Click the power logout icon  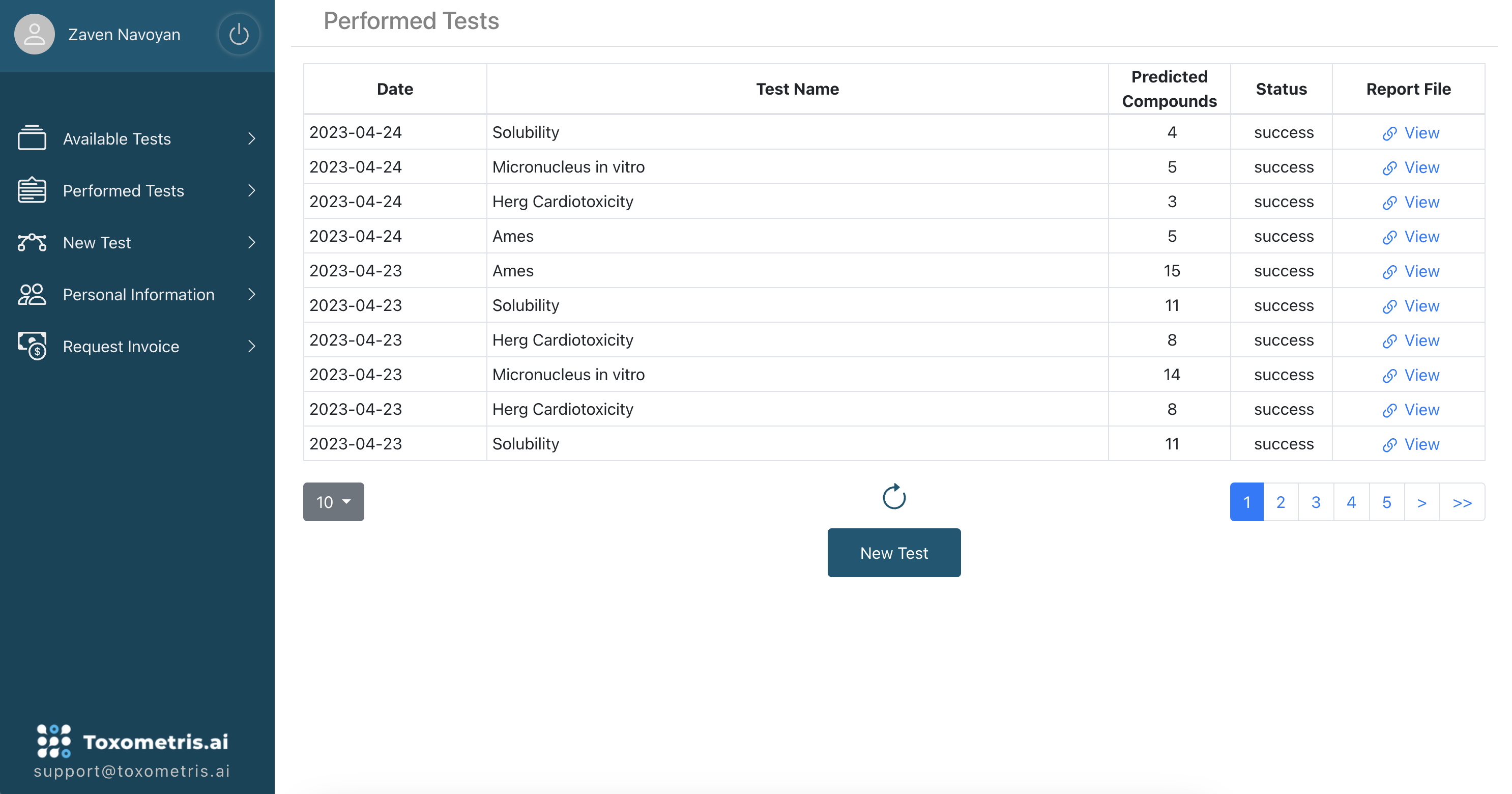pos(238,34)
